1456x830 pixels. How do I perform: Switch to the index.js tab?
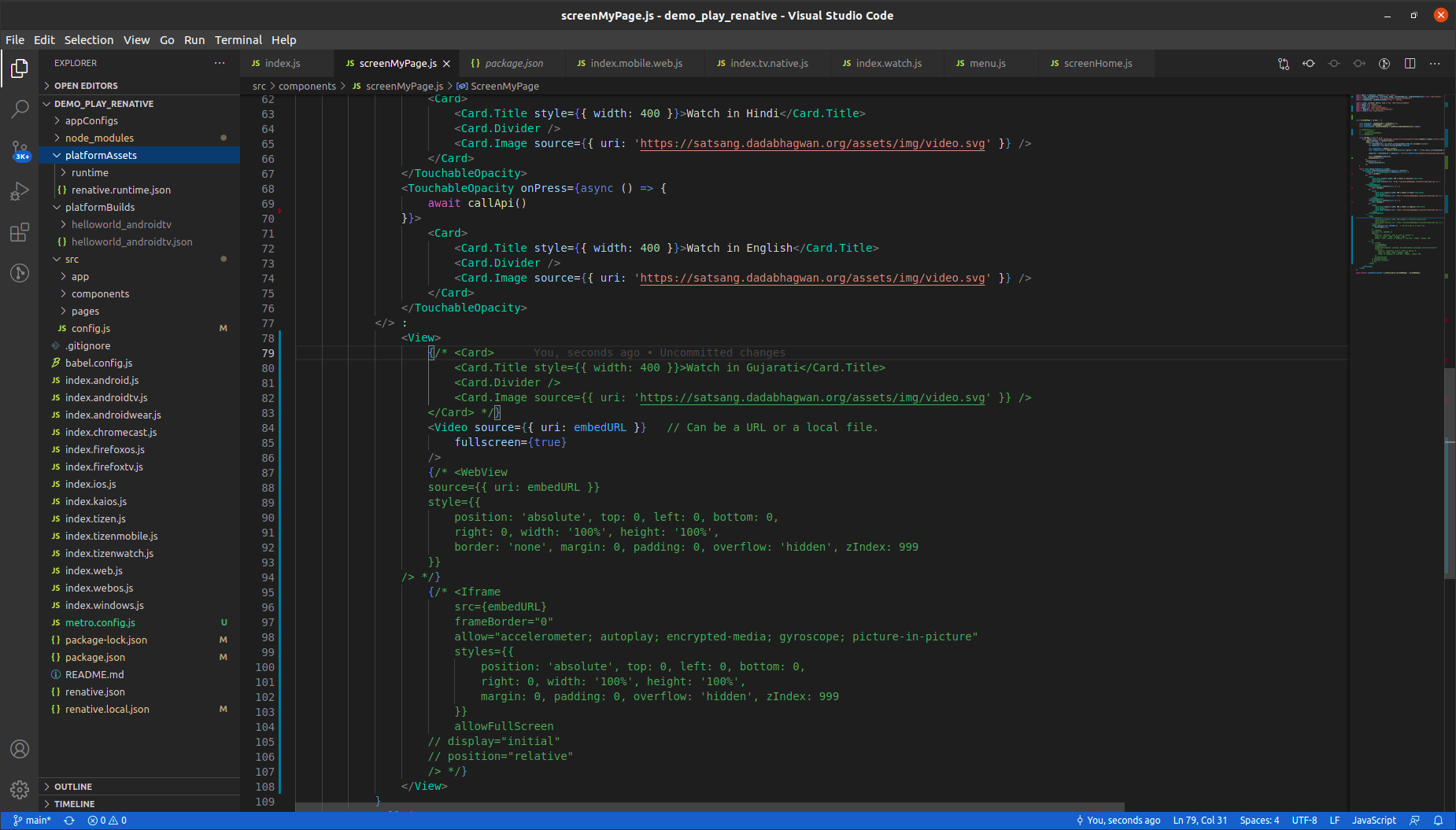(x=287, y=64)
